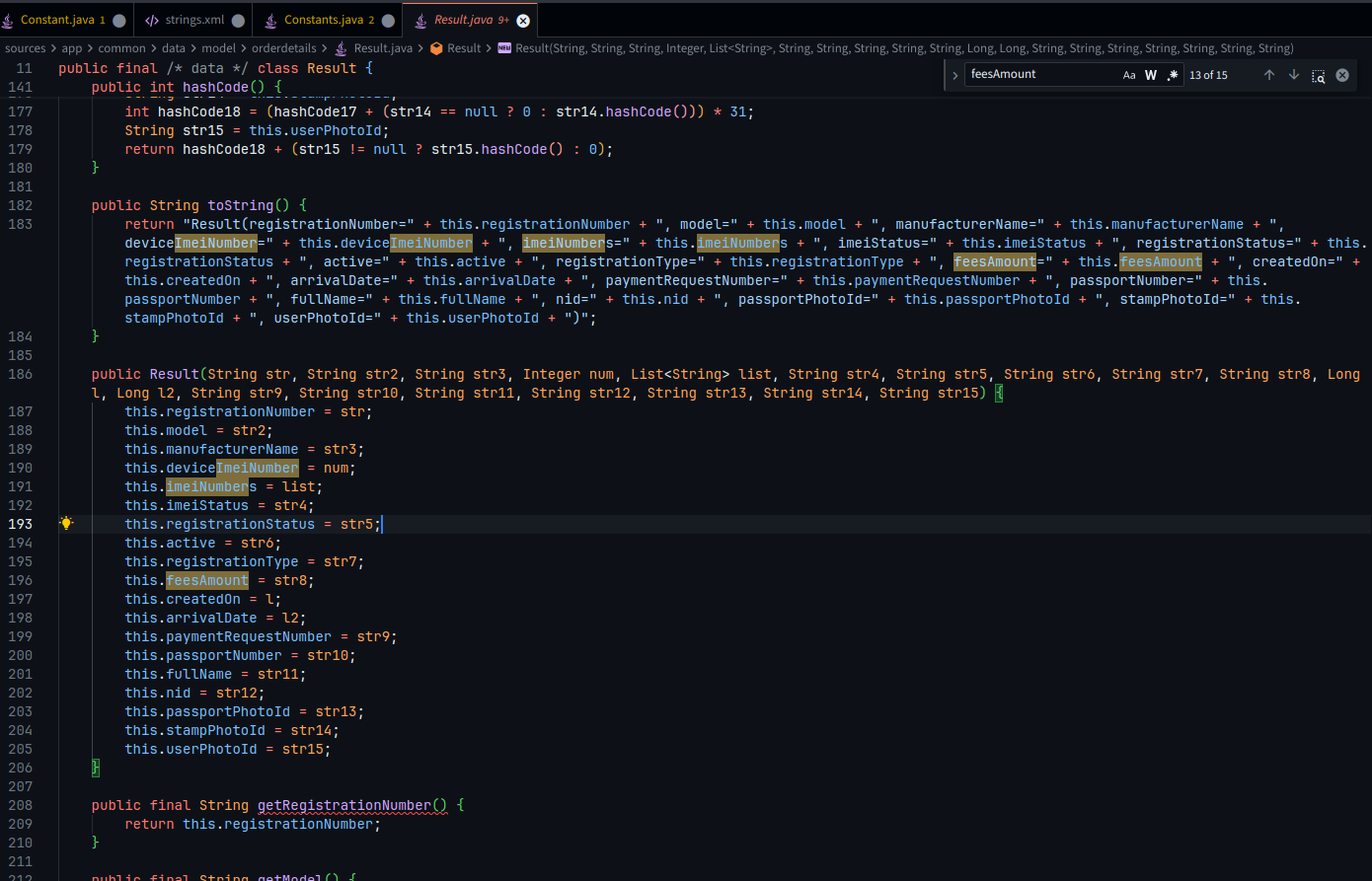Close the find widget
This screenshot has height=881, width=1372.
(x=1342, y=75)
